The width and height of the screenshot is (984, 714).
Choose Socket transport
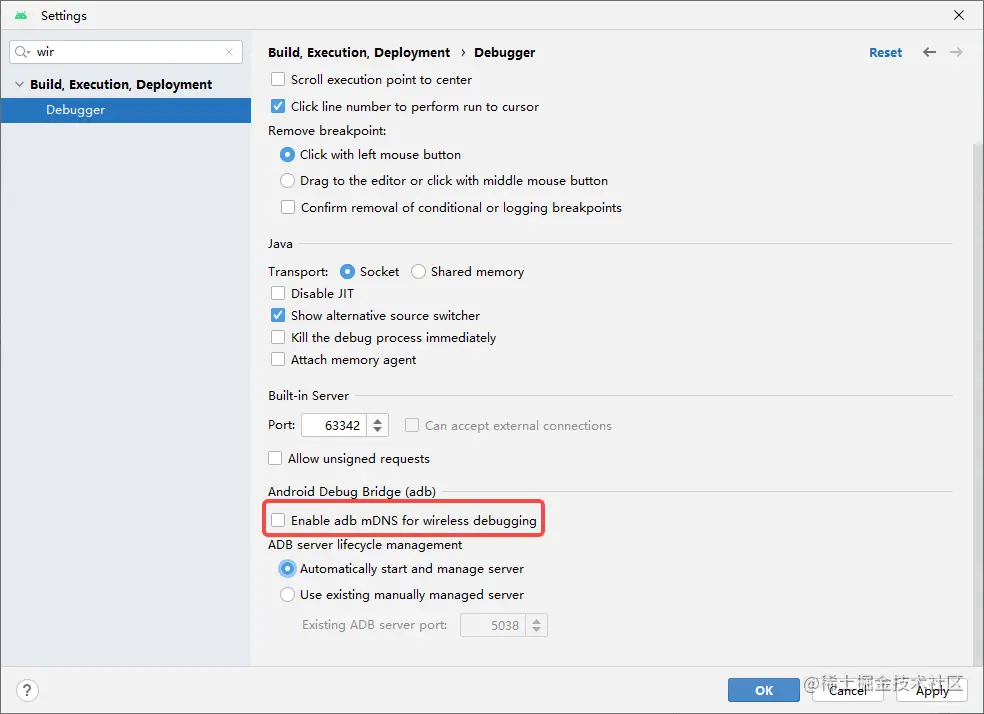[347, 272]
